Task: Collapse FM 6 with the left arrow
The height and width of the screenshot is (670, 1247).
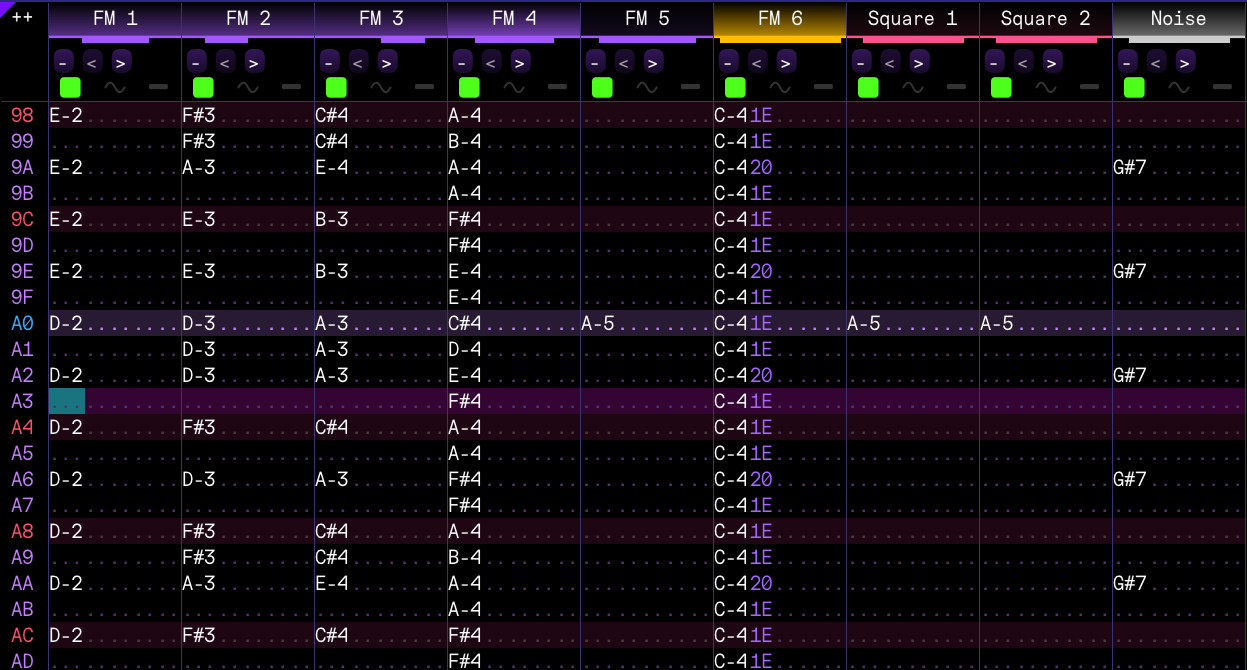Action: point(757,63)
